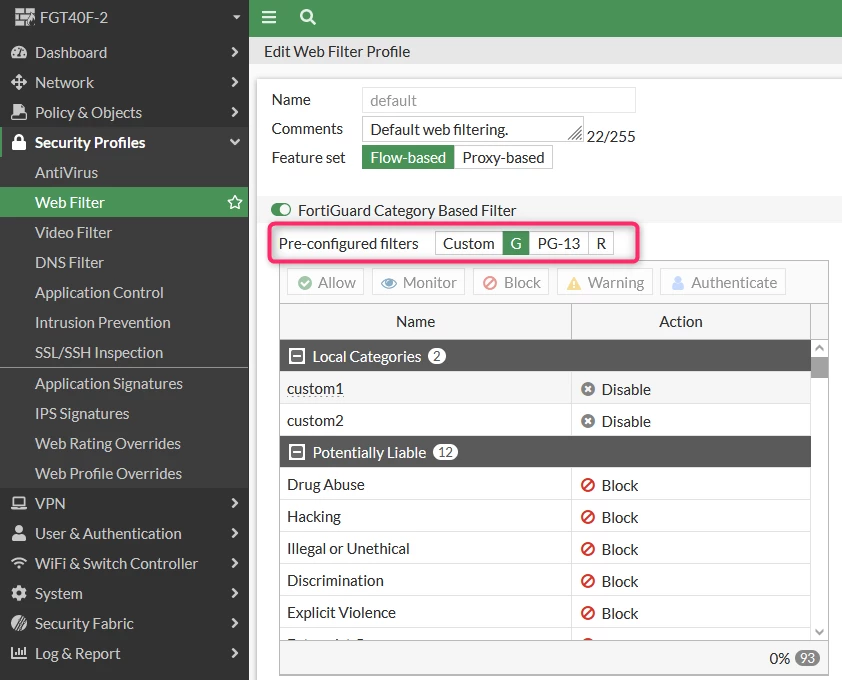842x680 pixels.
Task: Select Proxy-based feature set
Action: pyautogui.click(x=503, y=157)
